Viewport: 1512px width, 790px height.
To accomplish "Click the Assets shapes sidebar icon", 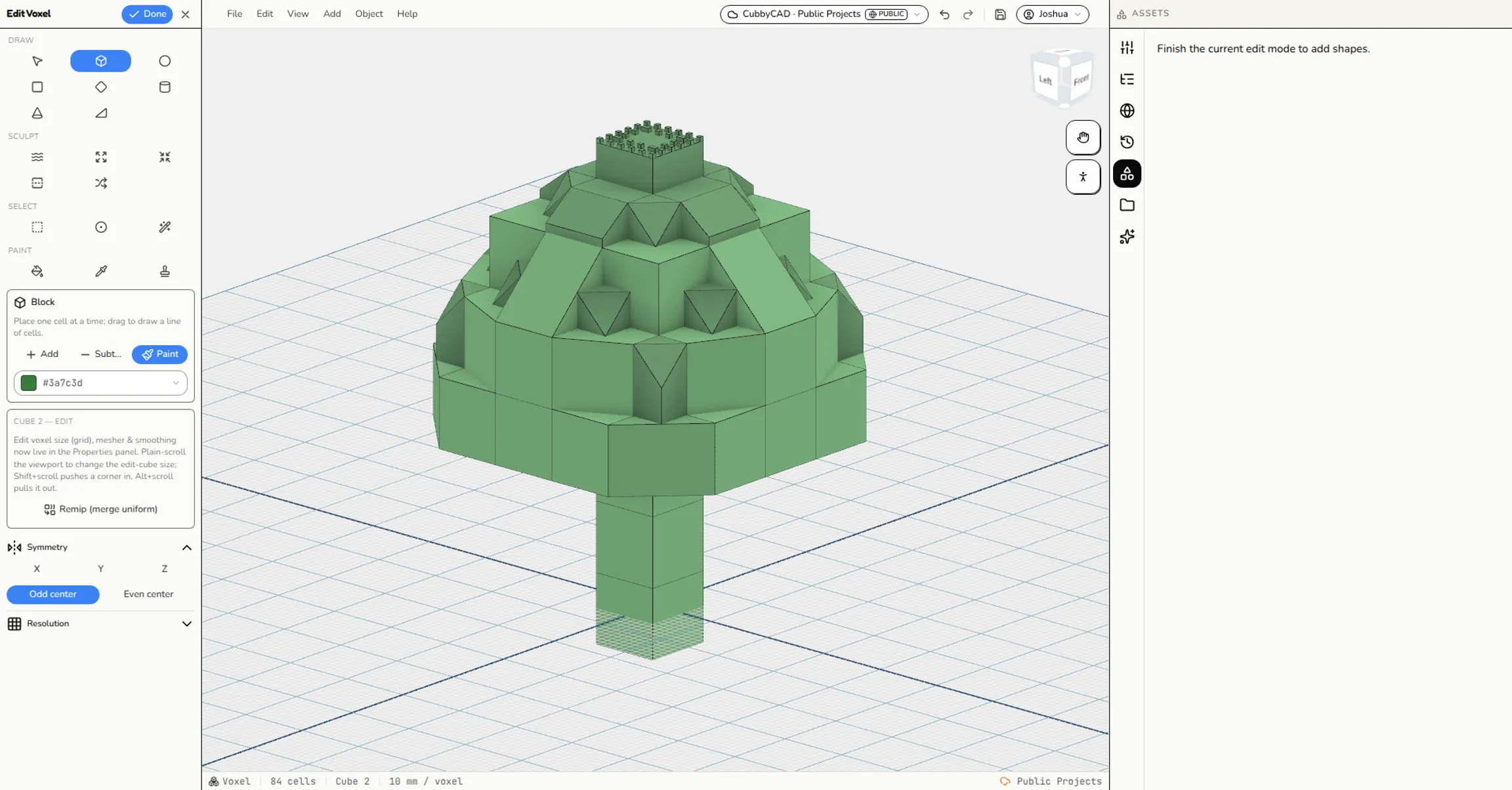I will [x=1127, y=174].
